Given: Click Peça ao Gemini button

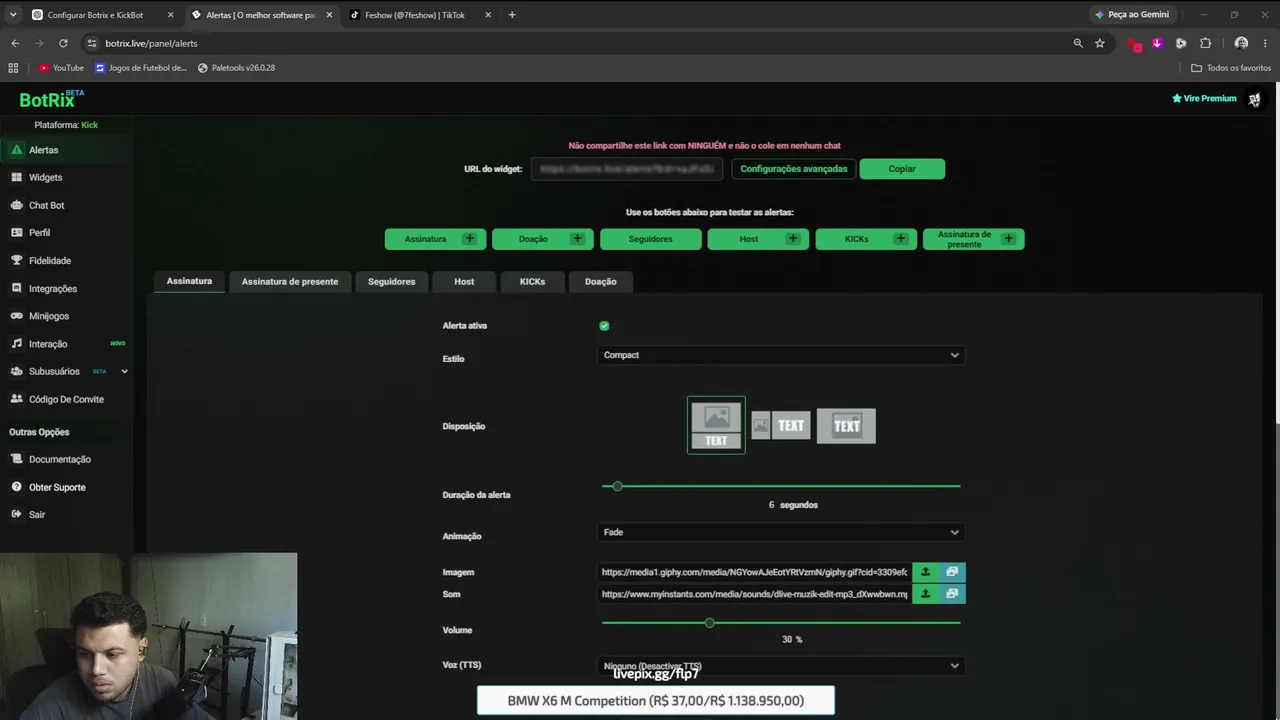Looking at the screenshot, I should coord(1132,15).
